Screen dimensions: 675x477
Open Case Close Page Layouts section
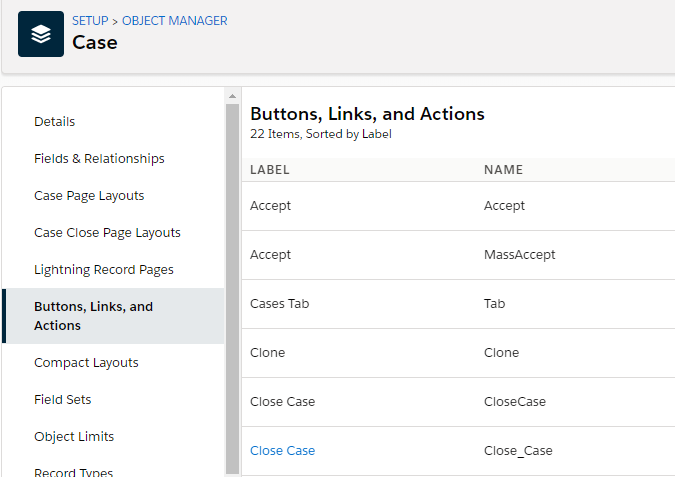coord(107,232)
